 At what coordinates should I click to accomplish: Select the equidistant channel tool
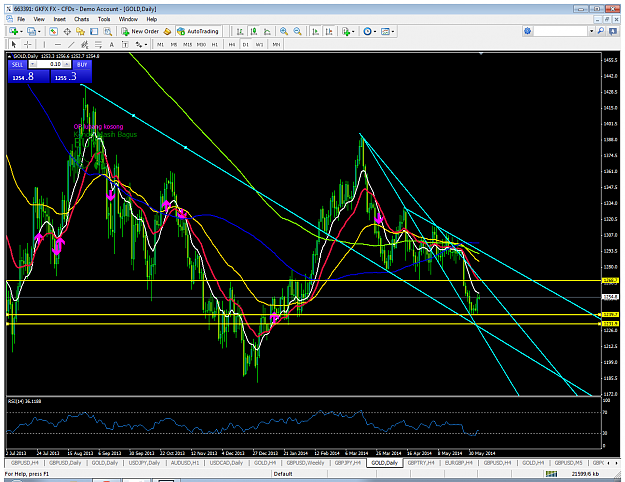point(85,44)
